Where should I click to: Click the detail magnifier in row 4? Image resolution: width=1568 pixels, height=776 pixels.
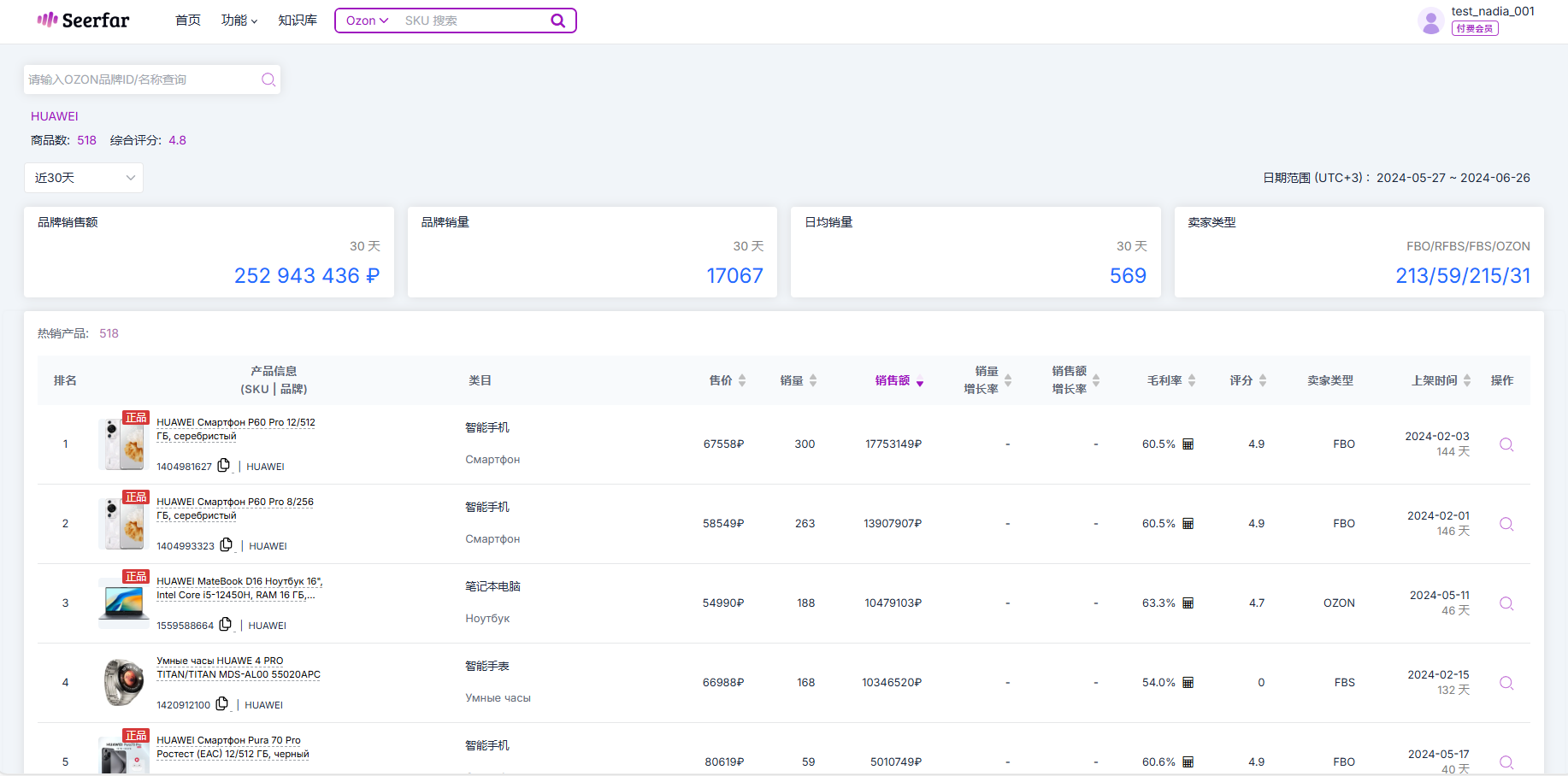coord(1506,683)
